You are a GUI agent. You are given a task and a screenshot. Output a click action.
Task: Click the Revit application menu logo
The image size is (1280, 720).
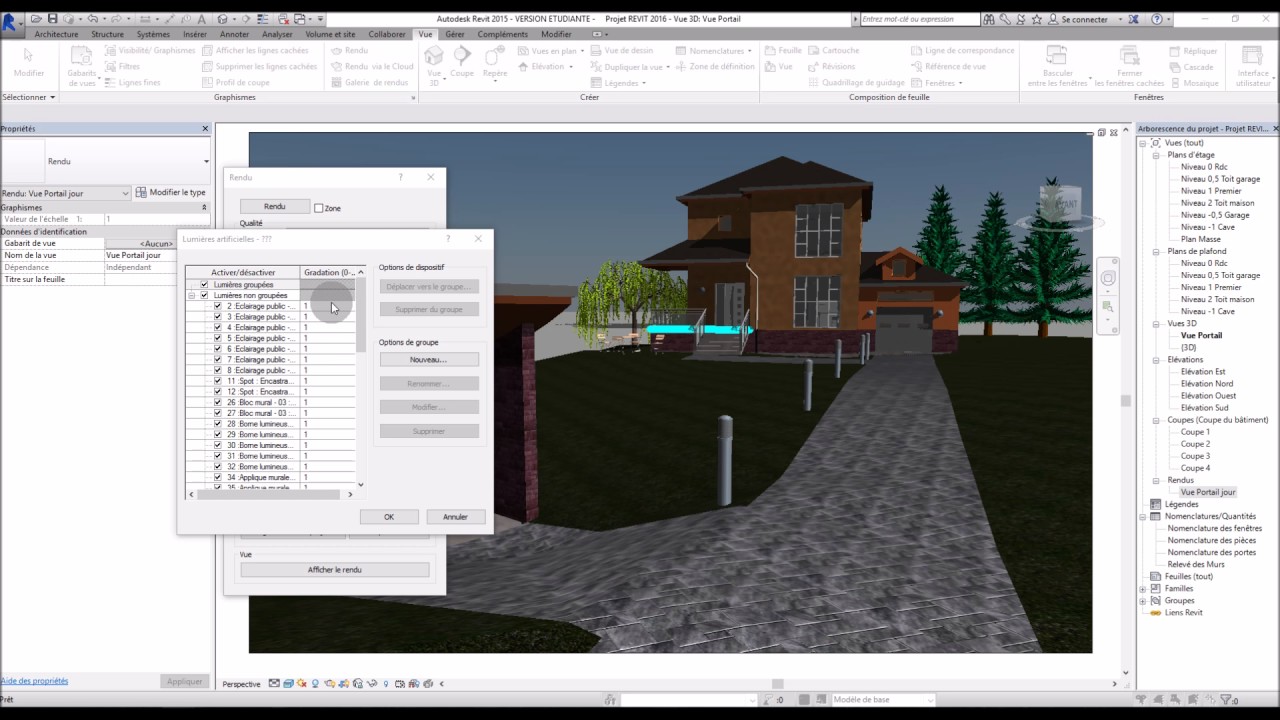(x=12, y=22)
